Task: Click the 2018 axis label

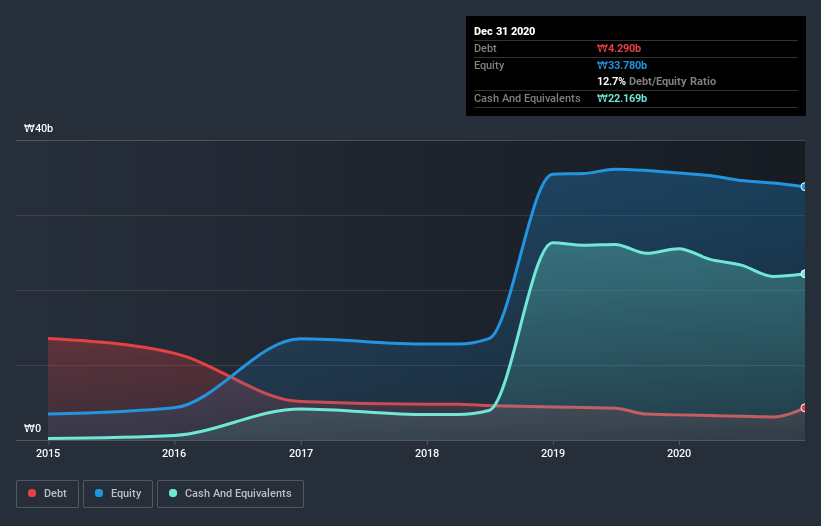Action: tap(427, 453)
